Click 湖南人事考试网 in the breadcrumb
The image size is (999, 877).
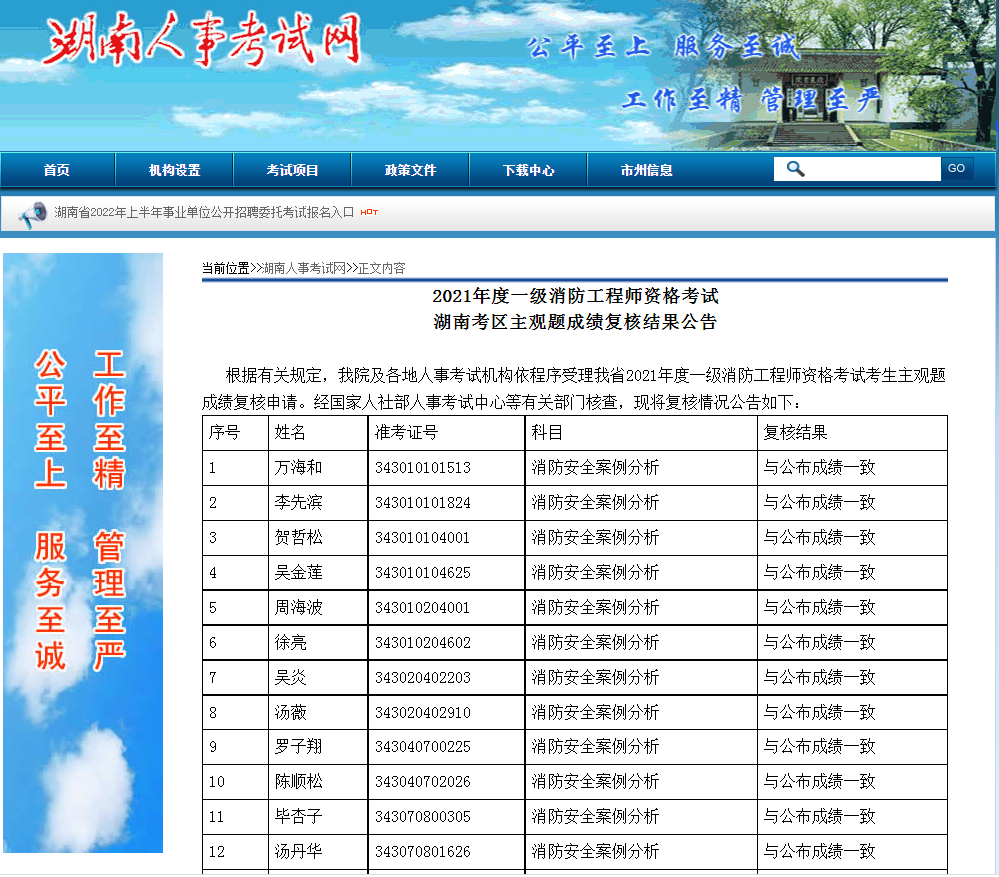304,268
